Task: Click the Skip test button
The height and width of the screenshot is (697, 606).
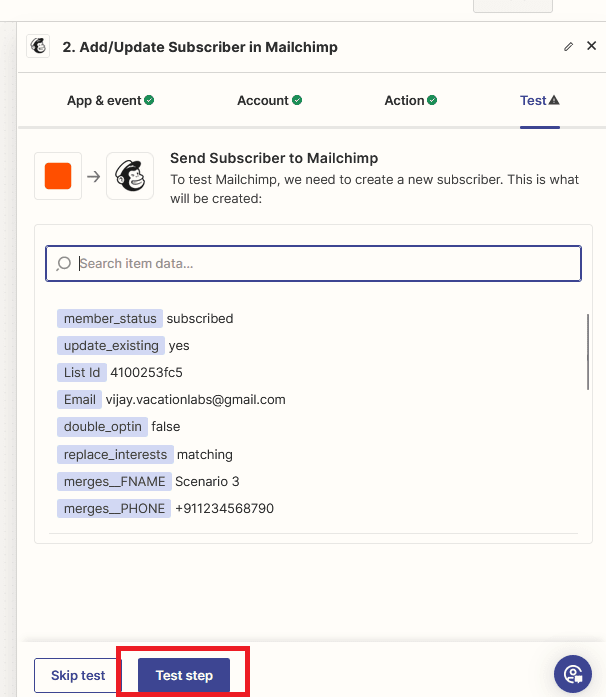Action: coord(78,675)
